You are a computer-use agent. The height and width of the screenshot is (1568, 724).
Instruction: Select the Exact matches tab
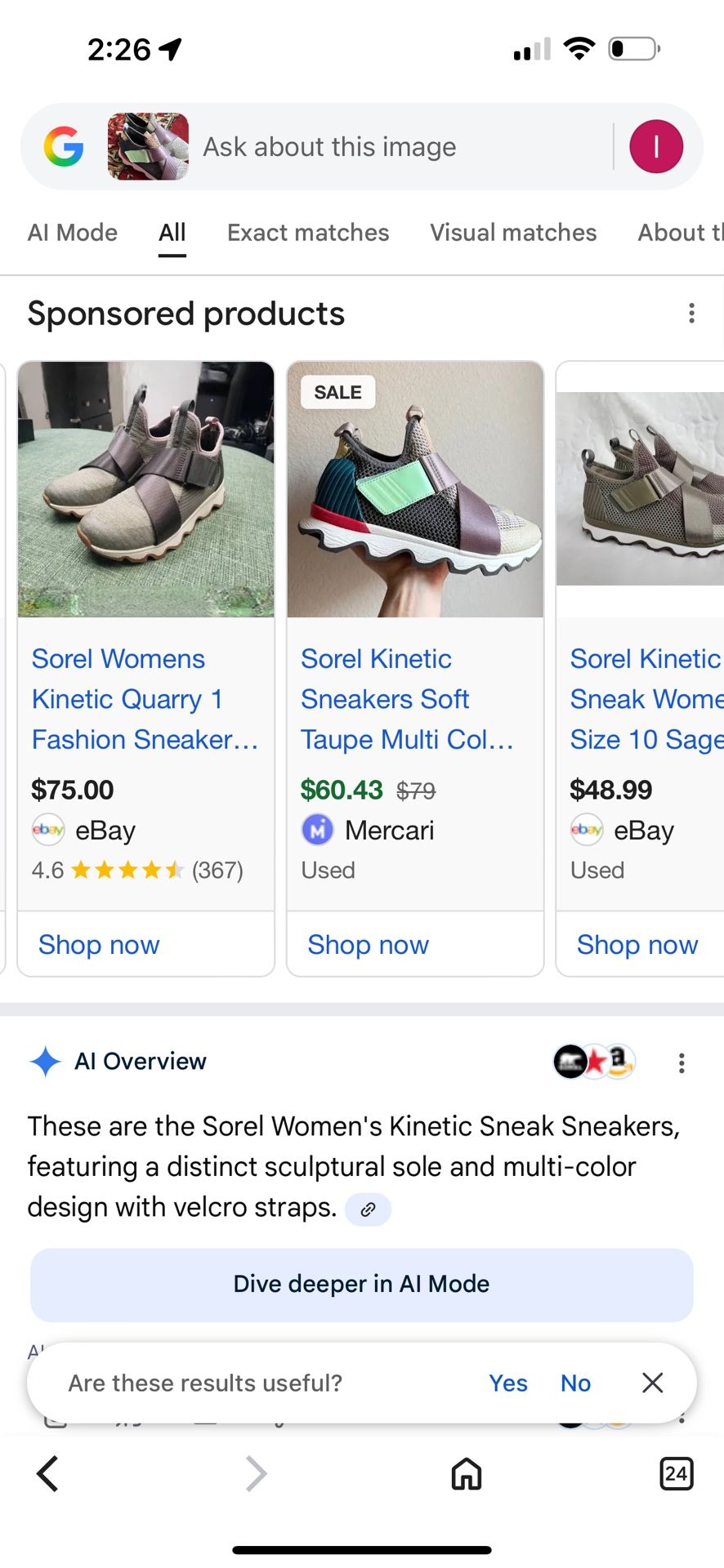click(x=308, y=233)
